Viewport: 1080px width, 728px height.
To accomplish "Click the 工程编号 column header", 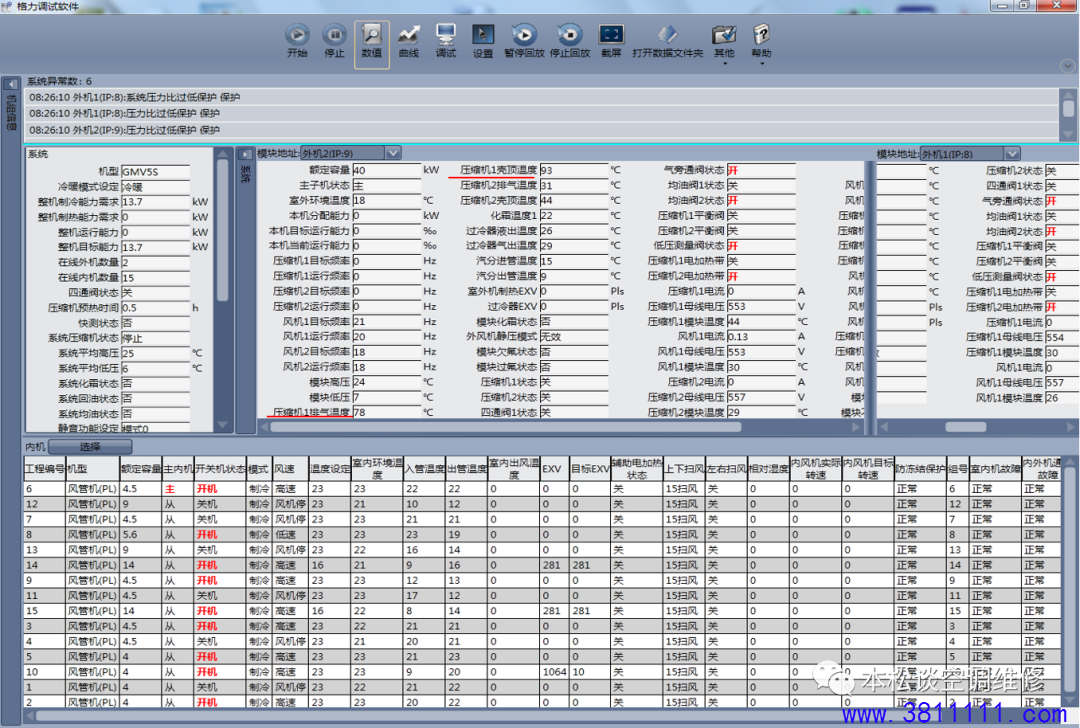I will 44,469.
